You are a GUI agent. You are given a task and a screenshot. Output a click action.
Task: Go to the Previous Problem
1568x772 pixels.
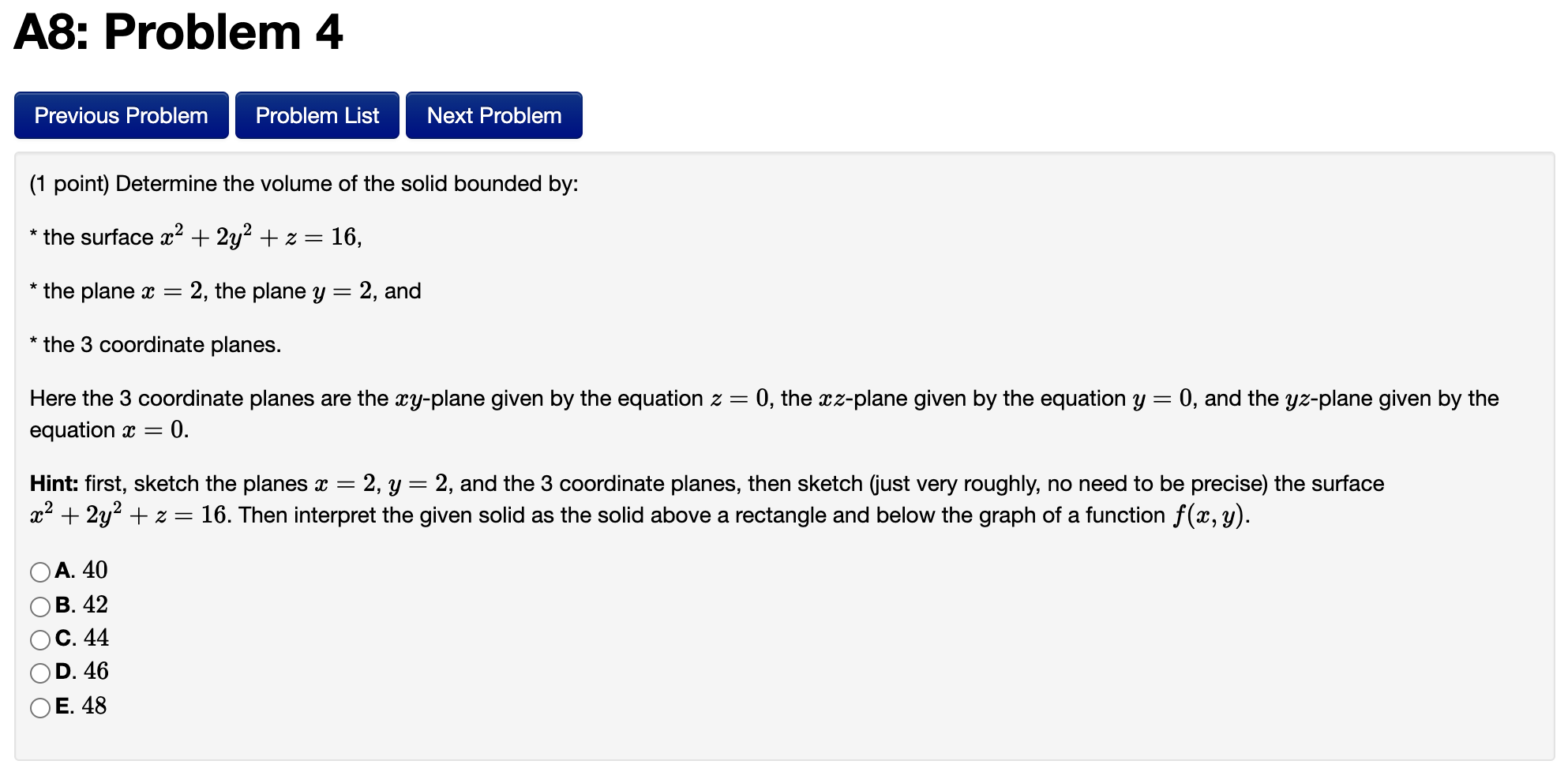click(x=122, y=115)
